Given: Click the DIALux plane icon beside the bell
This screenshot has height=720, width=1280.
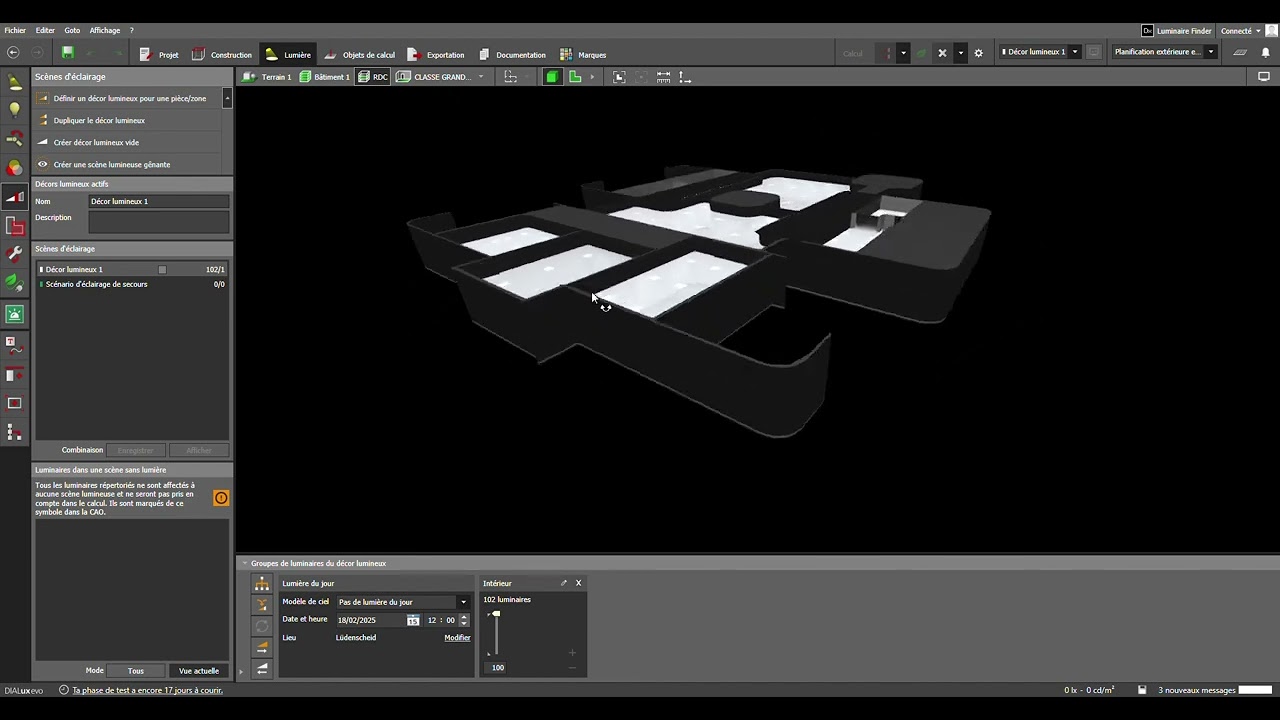Looking at the screenshot, I should pos(1240,53).
